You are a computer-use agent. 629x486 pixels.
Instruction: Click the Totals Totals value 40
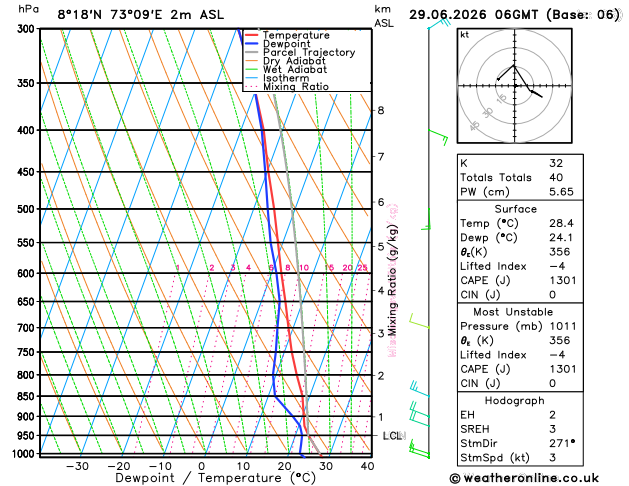(556, 177)
